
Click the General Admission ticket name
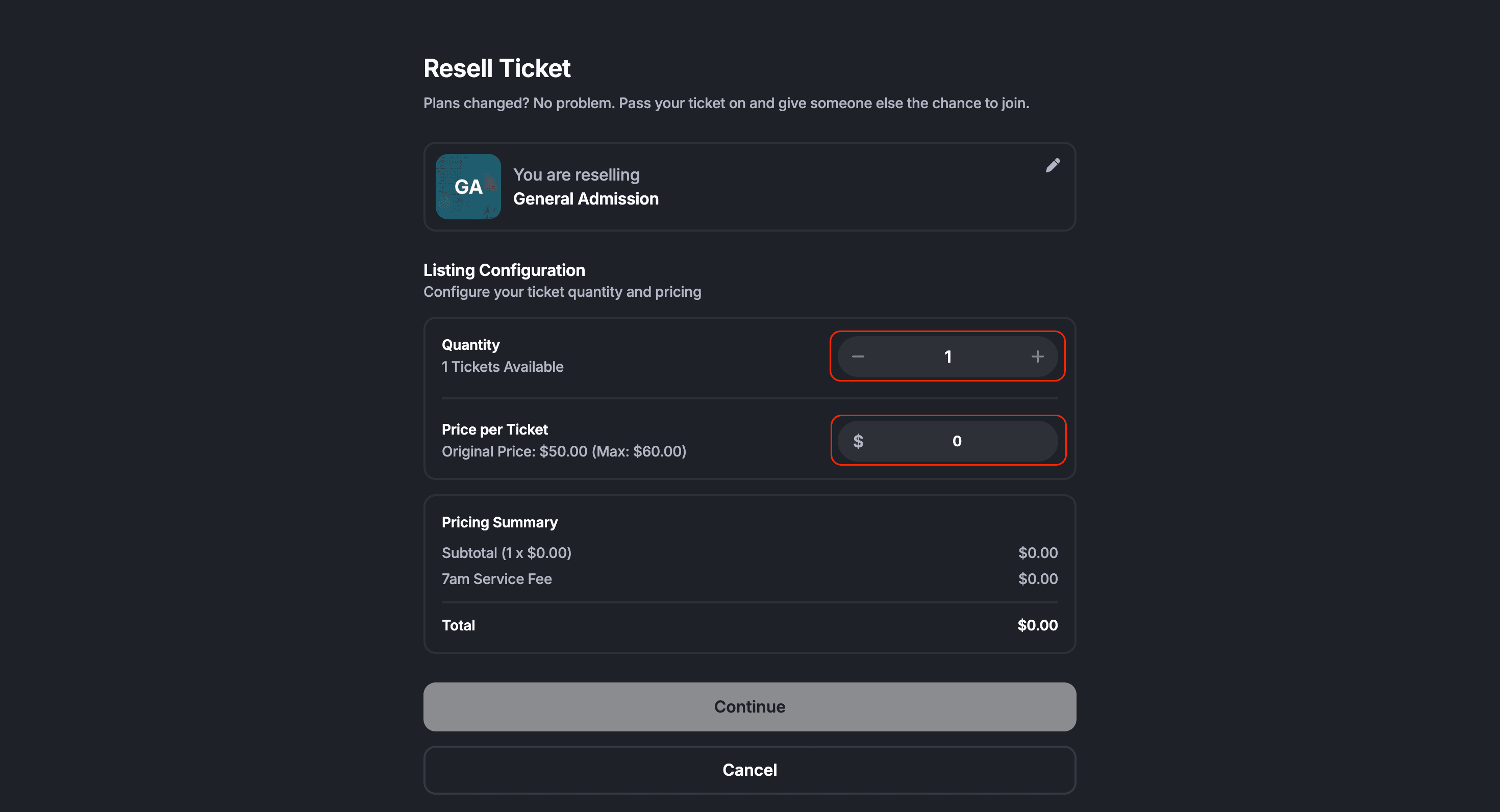click(585, 199)
